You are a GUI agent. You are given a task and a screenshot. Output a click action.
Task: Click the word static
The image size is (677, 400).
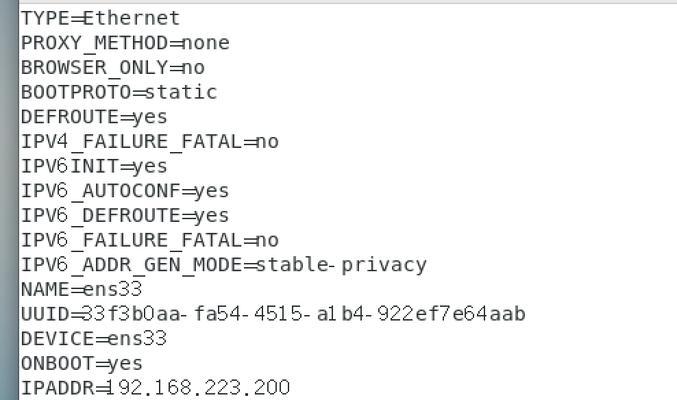(x=181, y=92)
